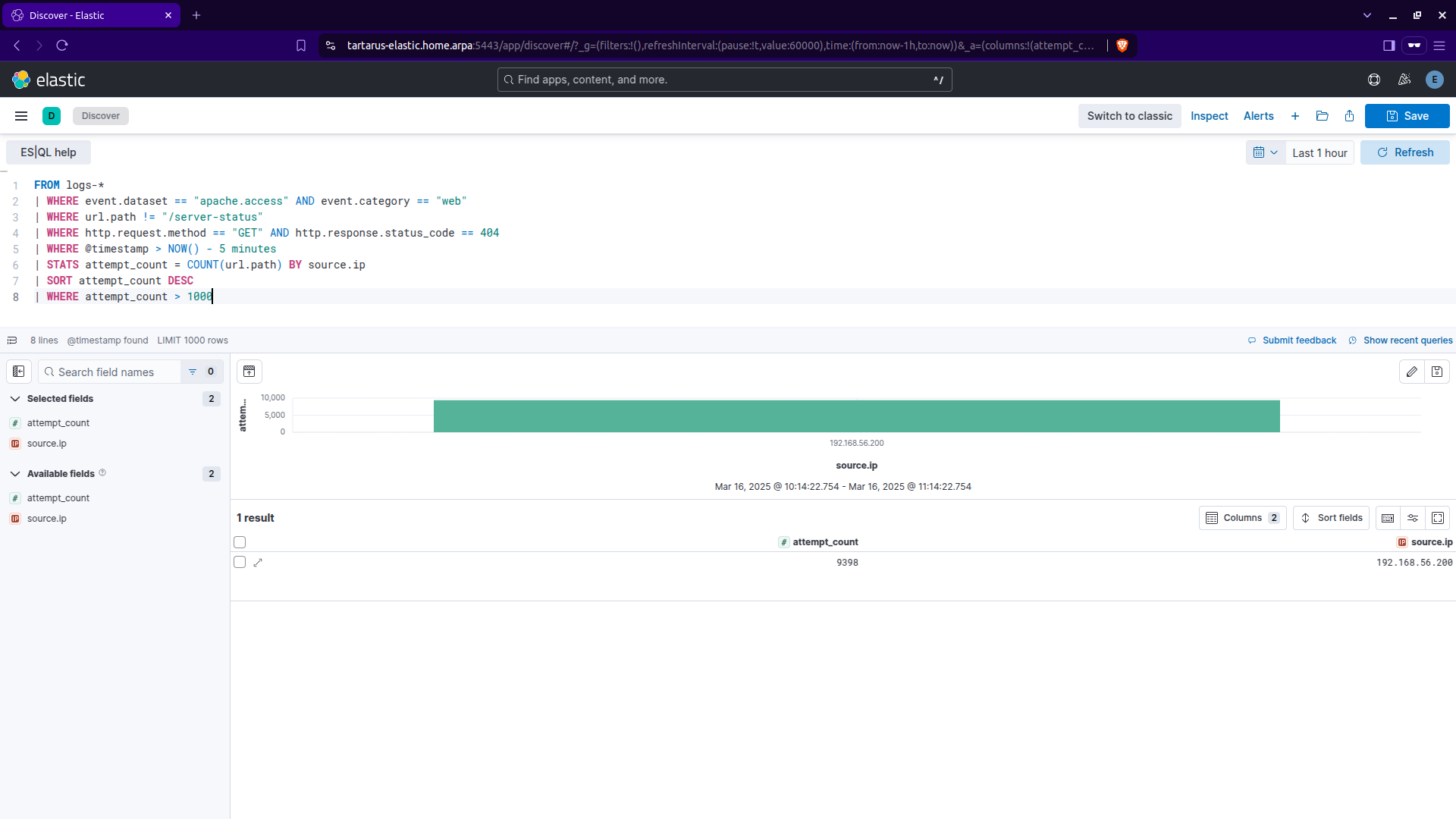Toggle the chart visibility button
This screenshot has height=819, width=1456.
click(249, 372)
